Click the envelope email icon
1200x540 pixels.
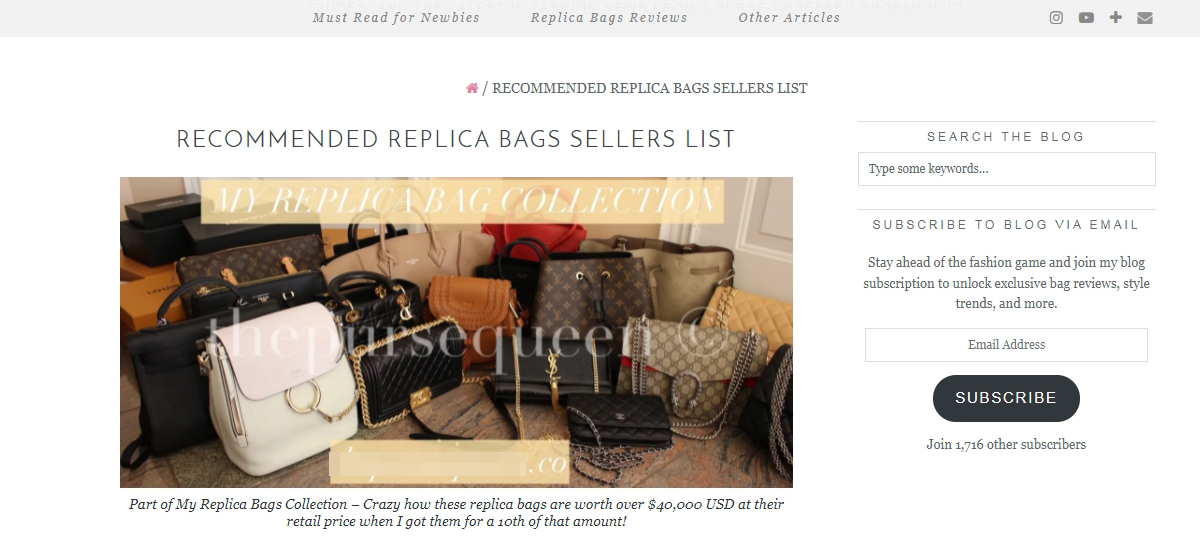[x=1145, y=17]
